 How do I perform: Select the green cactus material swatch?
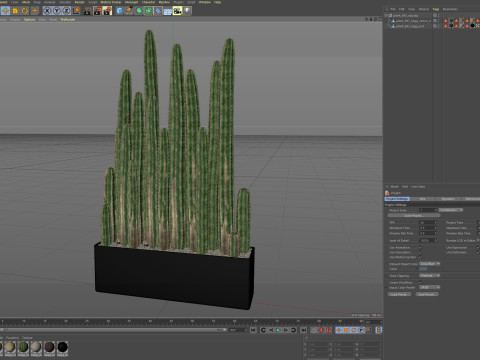coord(23,347)
